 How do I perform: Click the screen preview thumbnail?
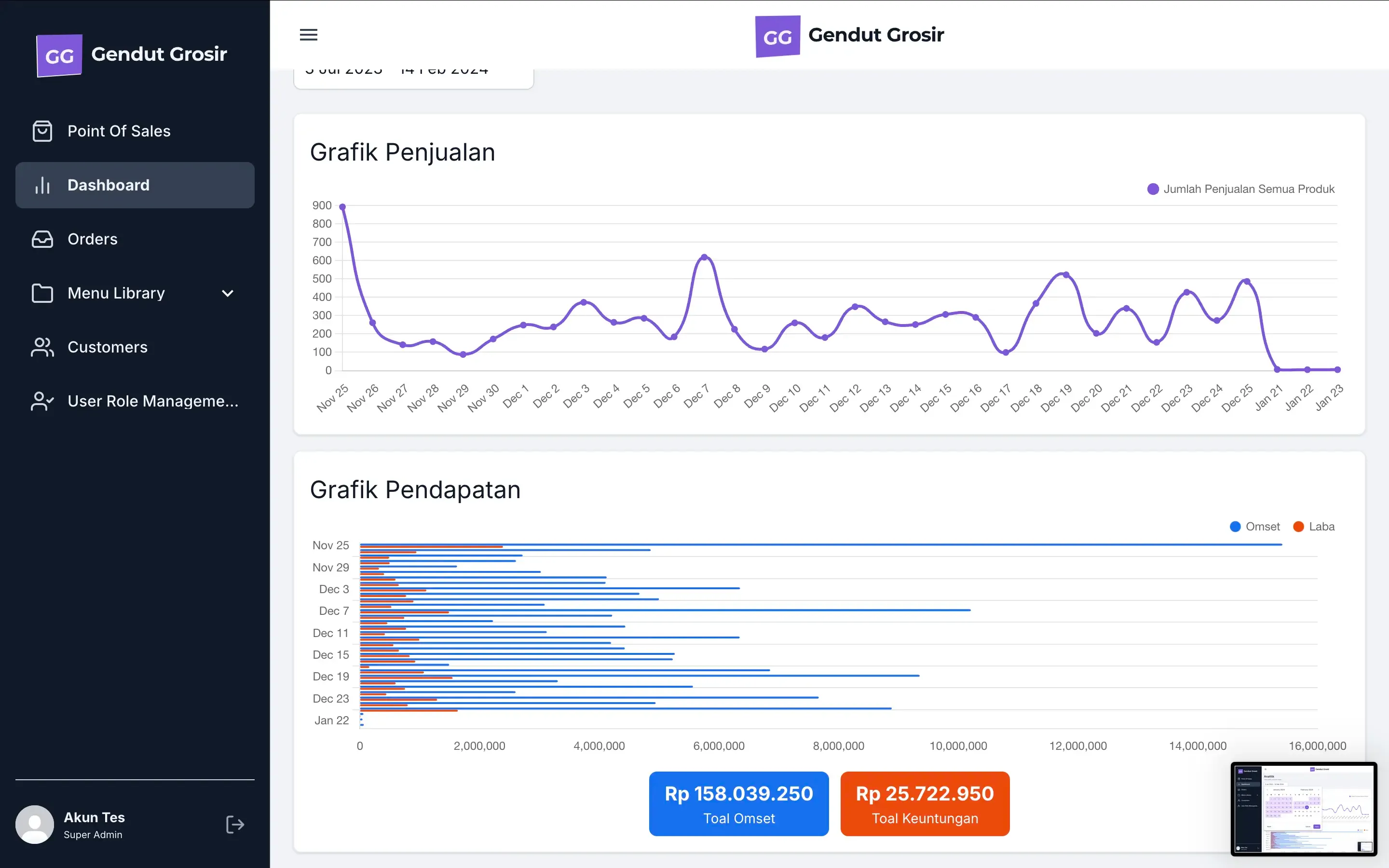coord(1304,808)
